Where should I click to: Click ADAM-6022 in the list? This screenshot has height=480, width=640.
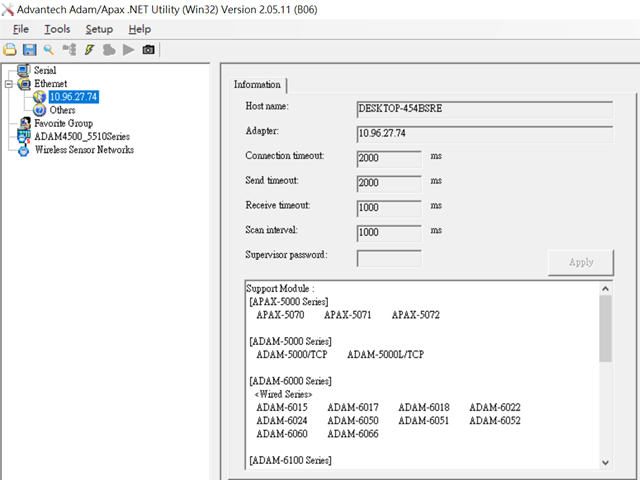tap(495, 407)
